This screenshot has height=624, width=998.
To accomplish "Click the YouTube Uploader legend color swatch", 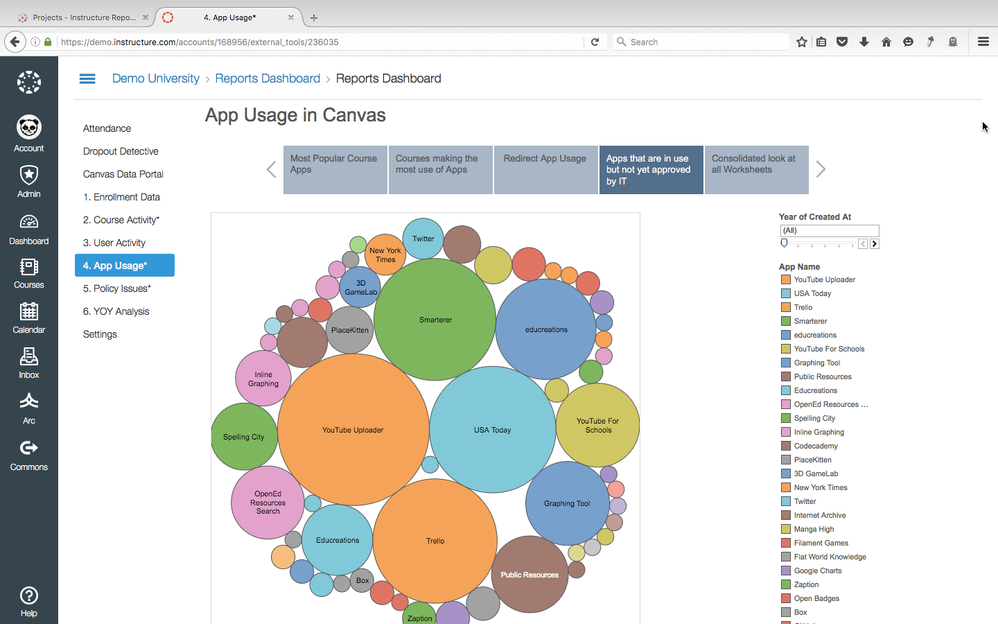I will [x=786, y=280].
